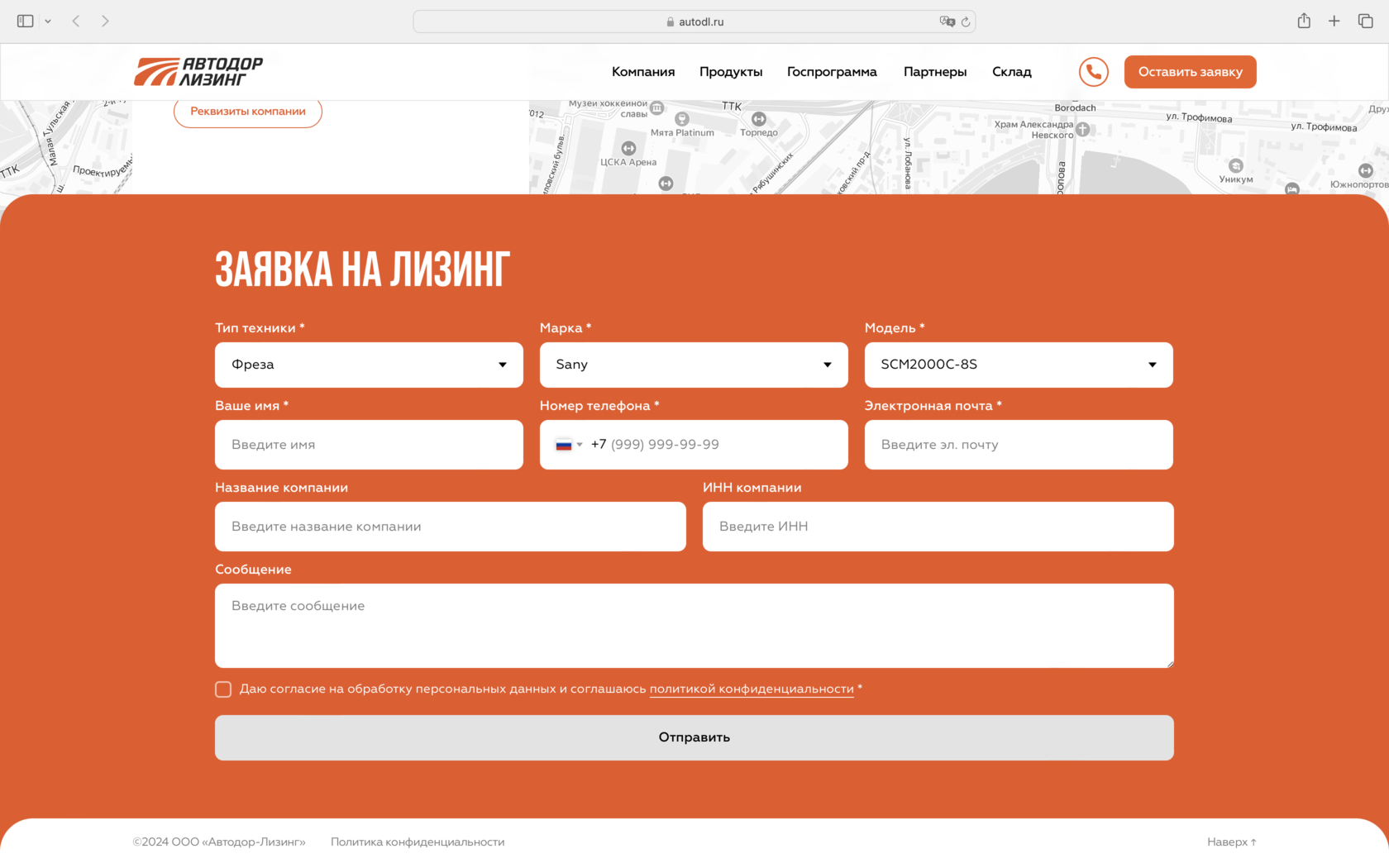The height and width of the screenshot is (868, 1389).
Task: Click the Оставить заявку button
Action: click(x=1191, y=72)
